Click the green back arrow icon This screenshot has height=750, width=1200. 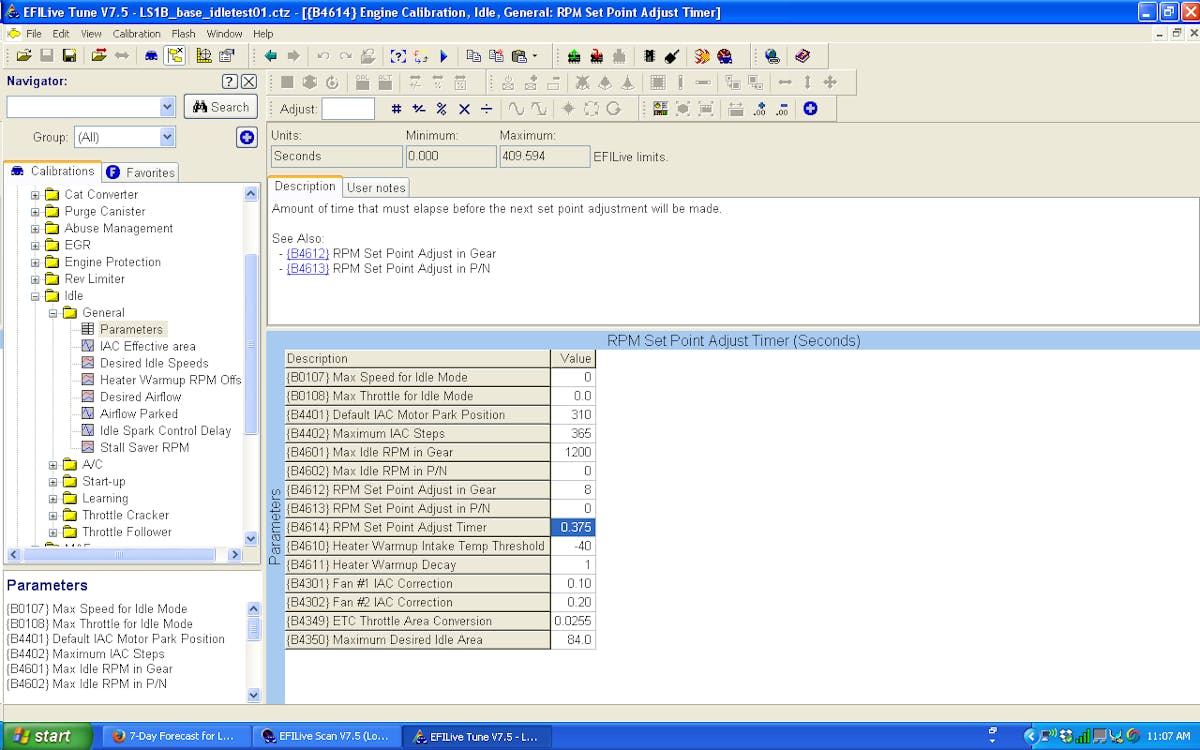pyautogui.click(x=271, y=56)
